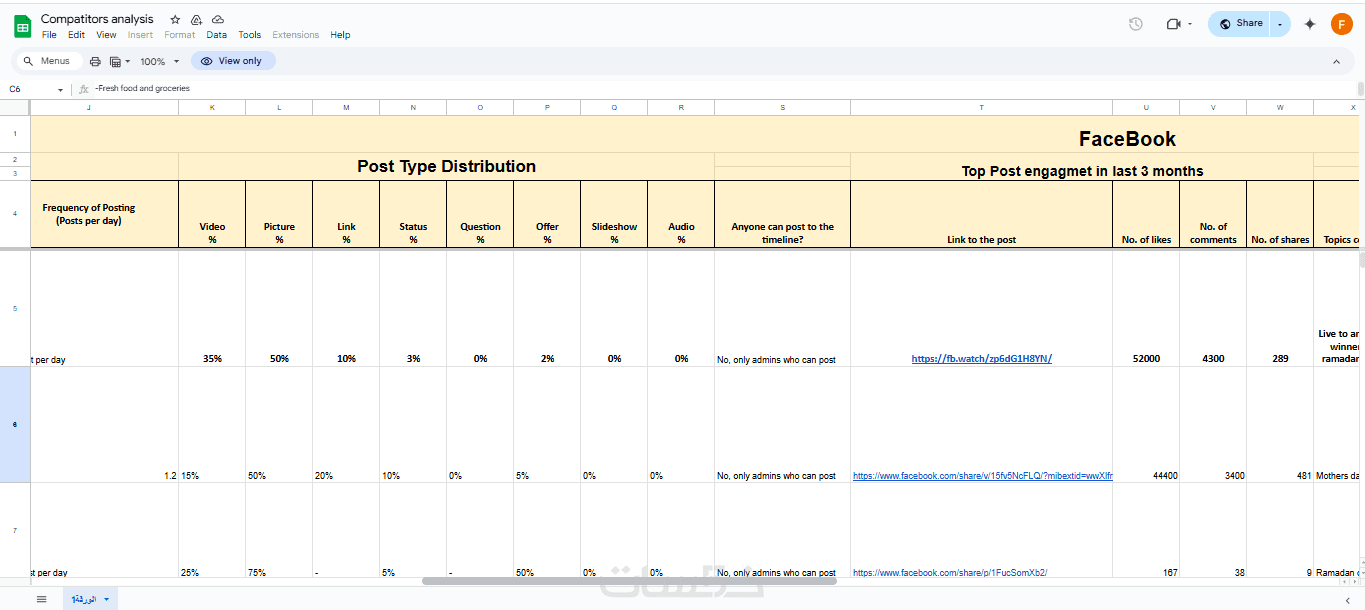The height and width of the screenshot is (610, 1365).
Task: Open the Data menu
Action: click(x=216, y=35)
